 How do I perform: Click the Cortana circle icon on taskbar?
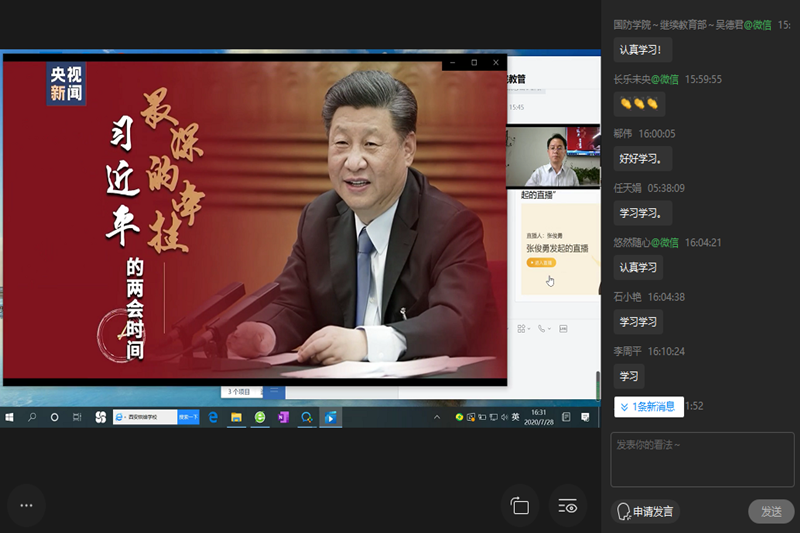55,417
